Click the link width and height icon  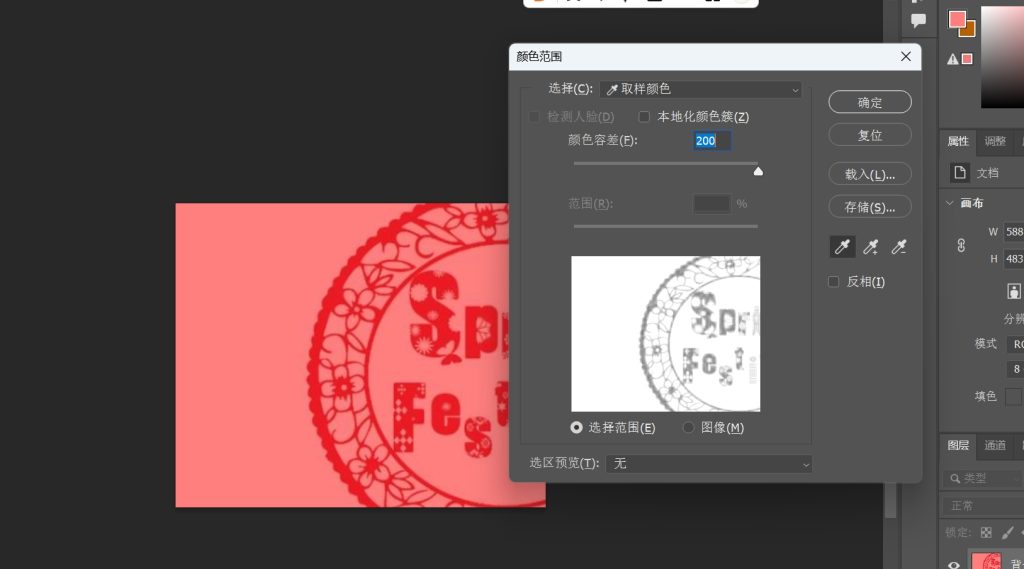tap(962, 245)
